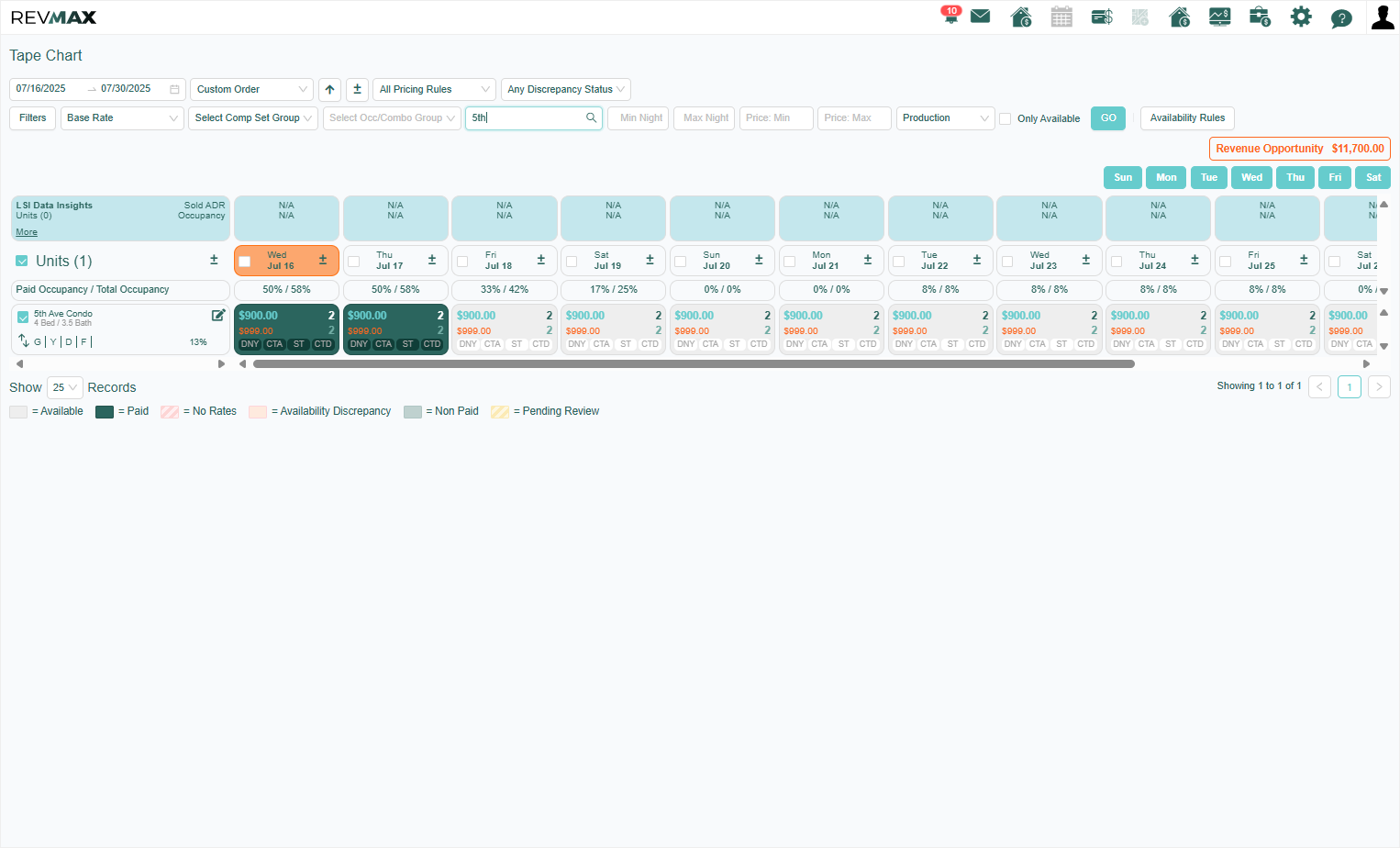Click the GO button
Viewport: 1400px width, 848px height.
point(1108,118)
